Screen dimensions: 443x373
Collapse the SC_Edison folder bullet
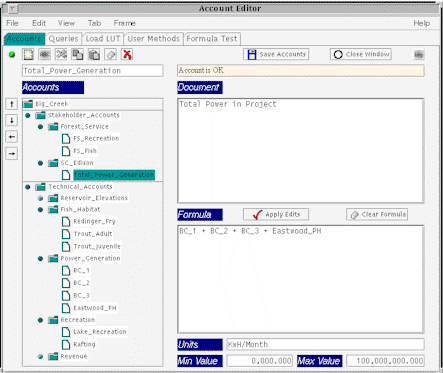coord(40,163)
